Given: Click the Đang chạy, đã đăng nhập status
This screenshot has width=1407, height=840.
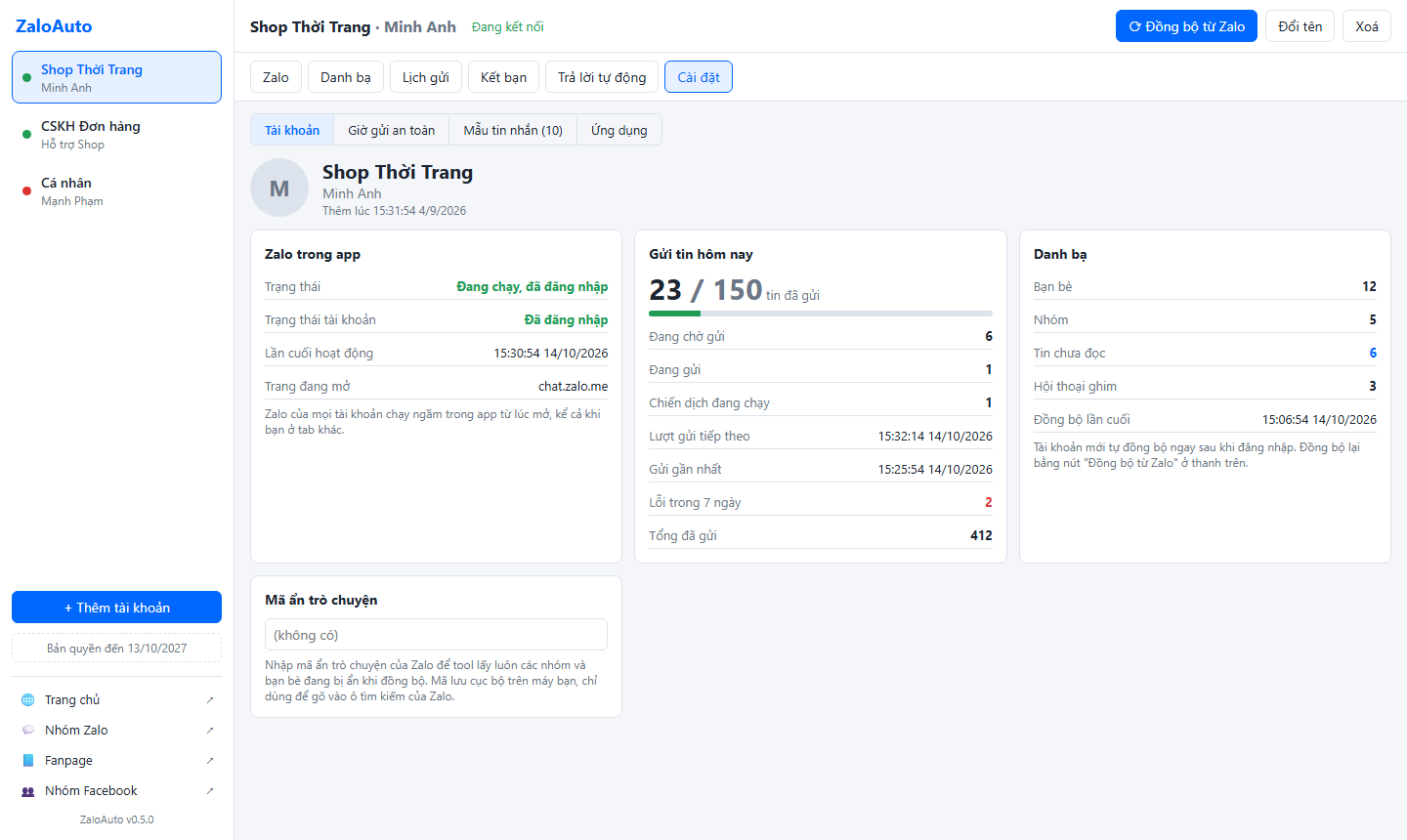Looking at the screenshot, I should pos(533,286).
